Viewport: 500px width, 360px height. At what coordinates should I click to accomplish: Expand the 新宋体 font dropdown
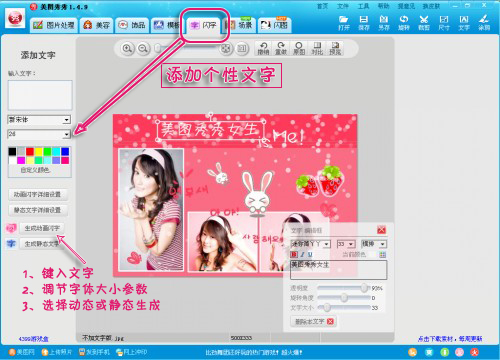pos(67,120)
